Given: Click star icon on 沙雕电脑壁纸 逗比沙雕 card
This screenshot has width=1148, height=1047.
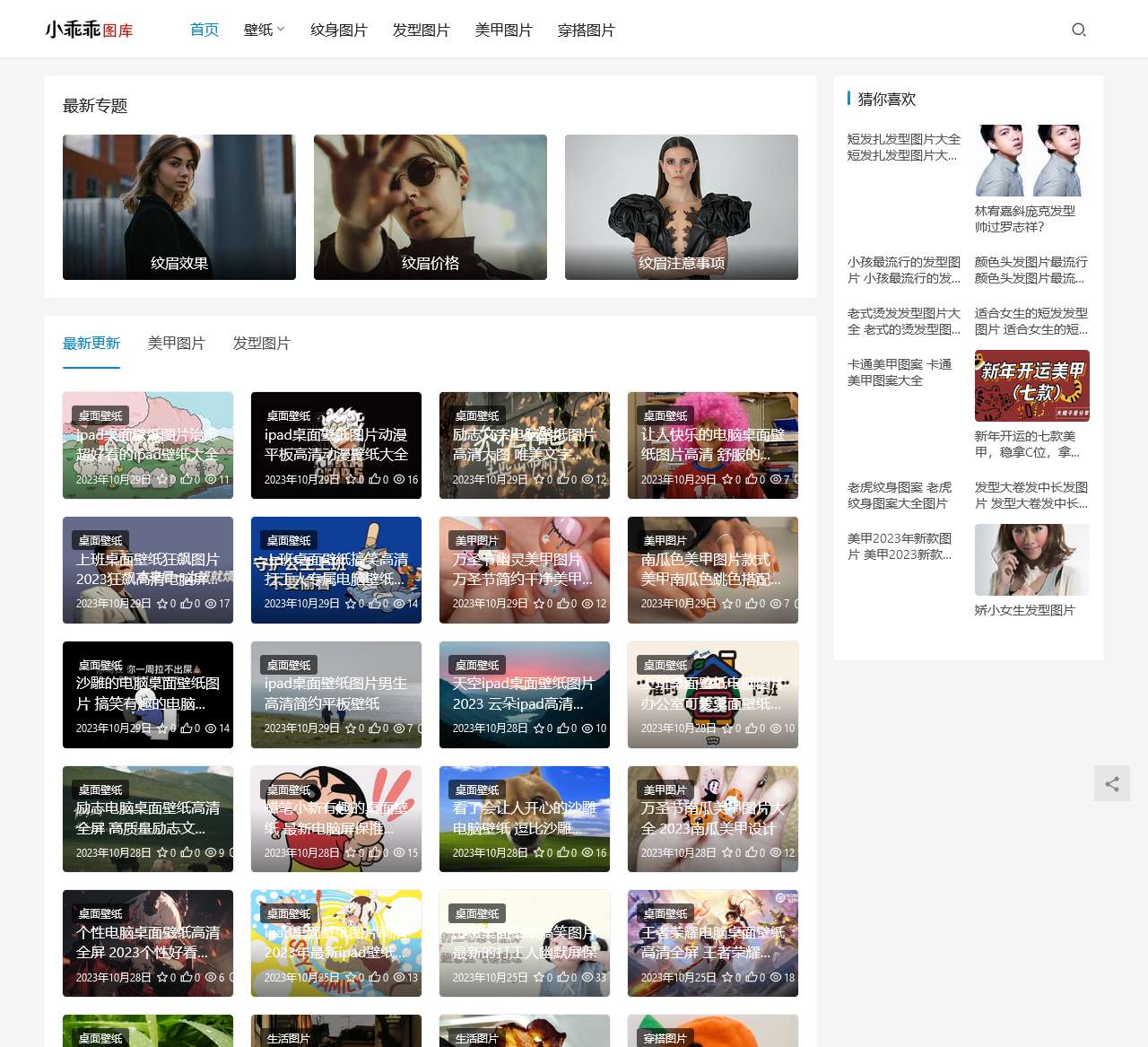Looking at the screenshot, I should (539, 854).
